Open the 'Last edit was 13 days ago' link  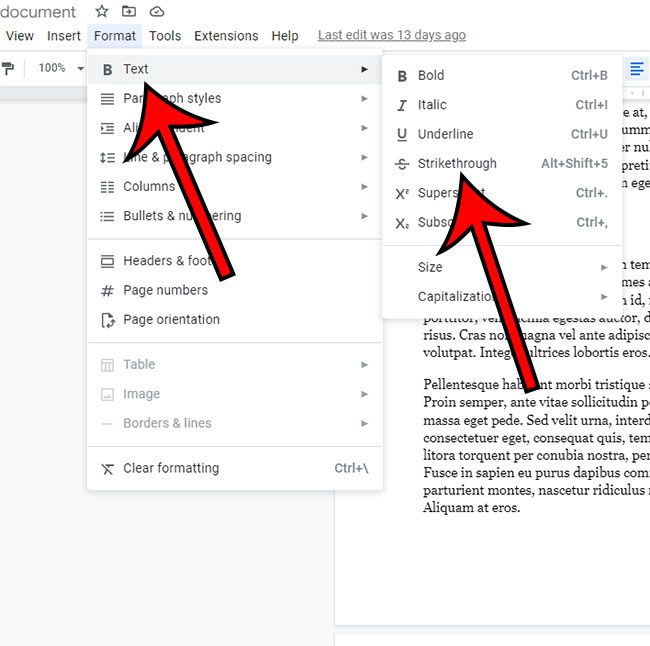pos(391,35)
